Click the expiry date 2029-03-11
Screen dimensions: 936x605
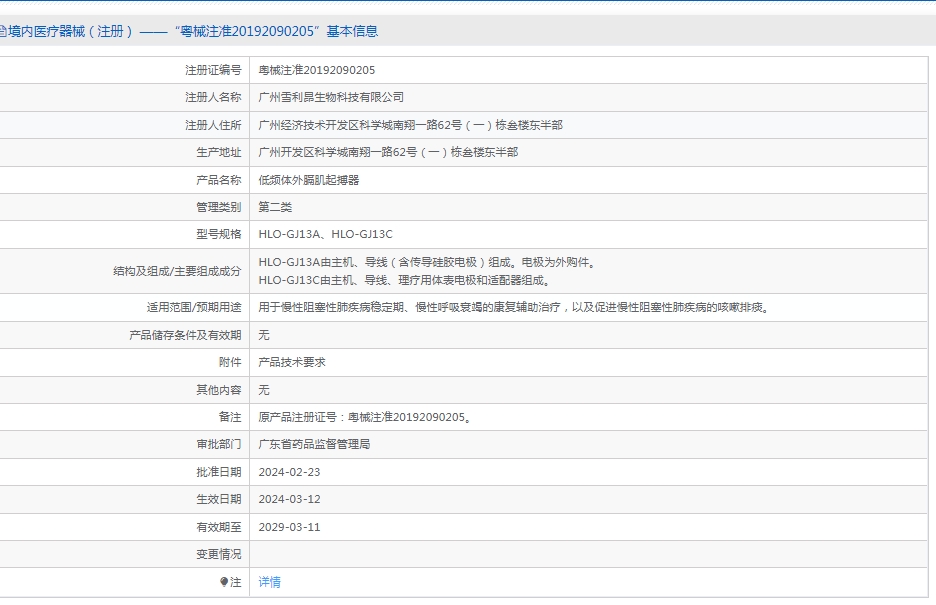pos(289,527)
